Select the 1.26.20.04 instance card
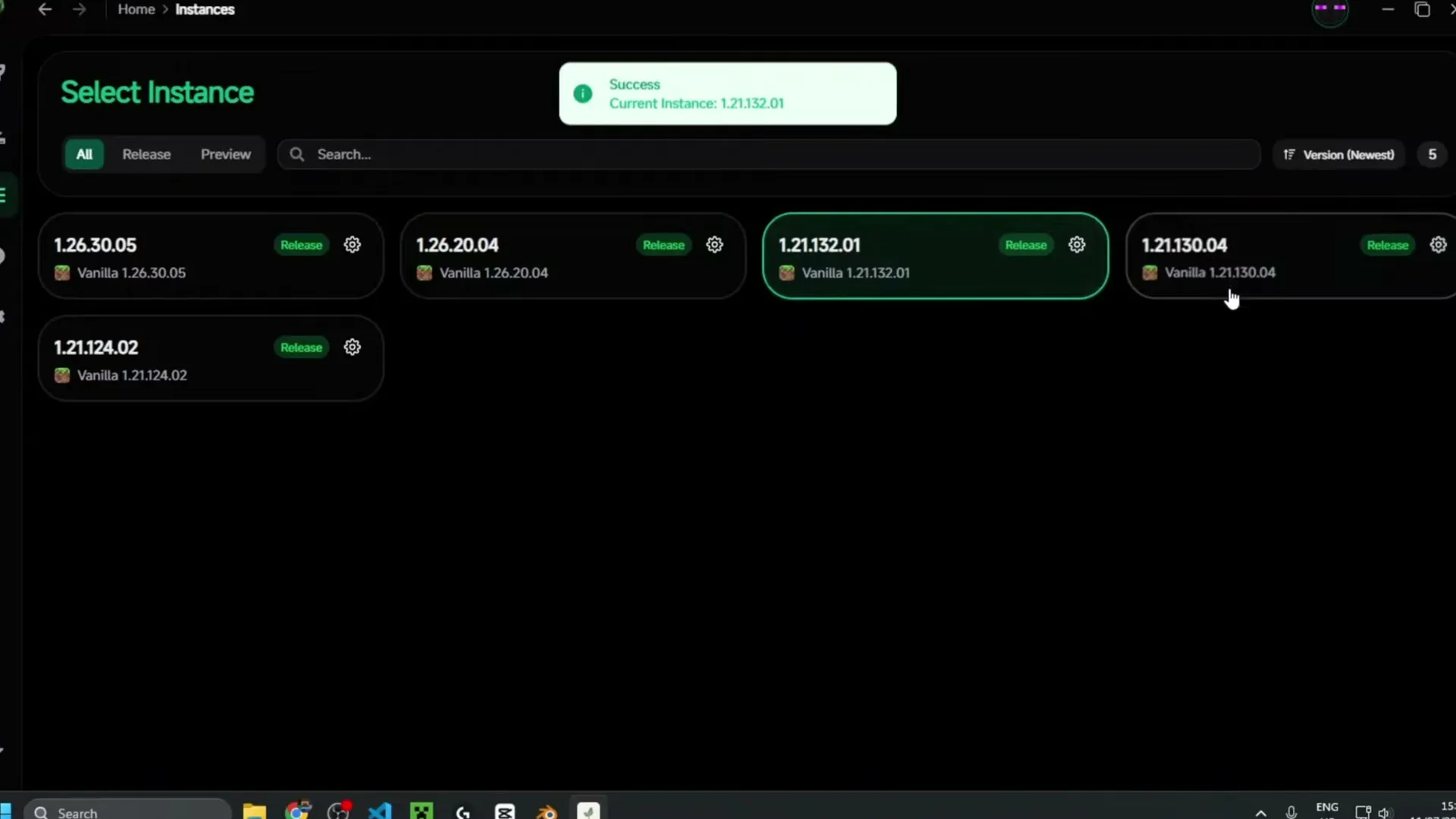 (573, 256)
